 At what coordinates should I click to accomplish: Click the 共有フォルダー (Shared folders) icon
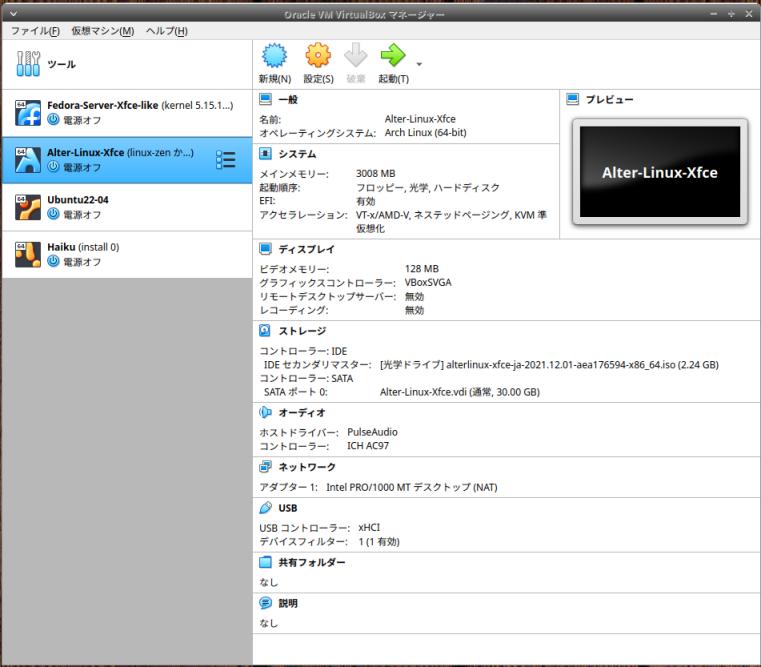click(265, 562)
